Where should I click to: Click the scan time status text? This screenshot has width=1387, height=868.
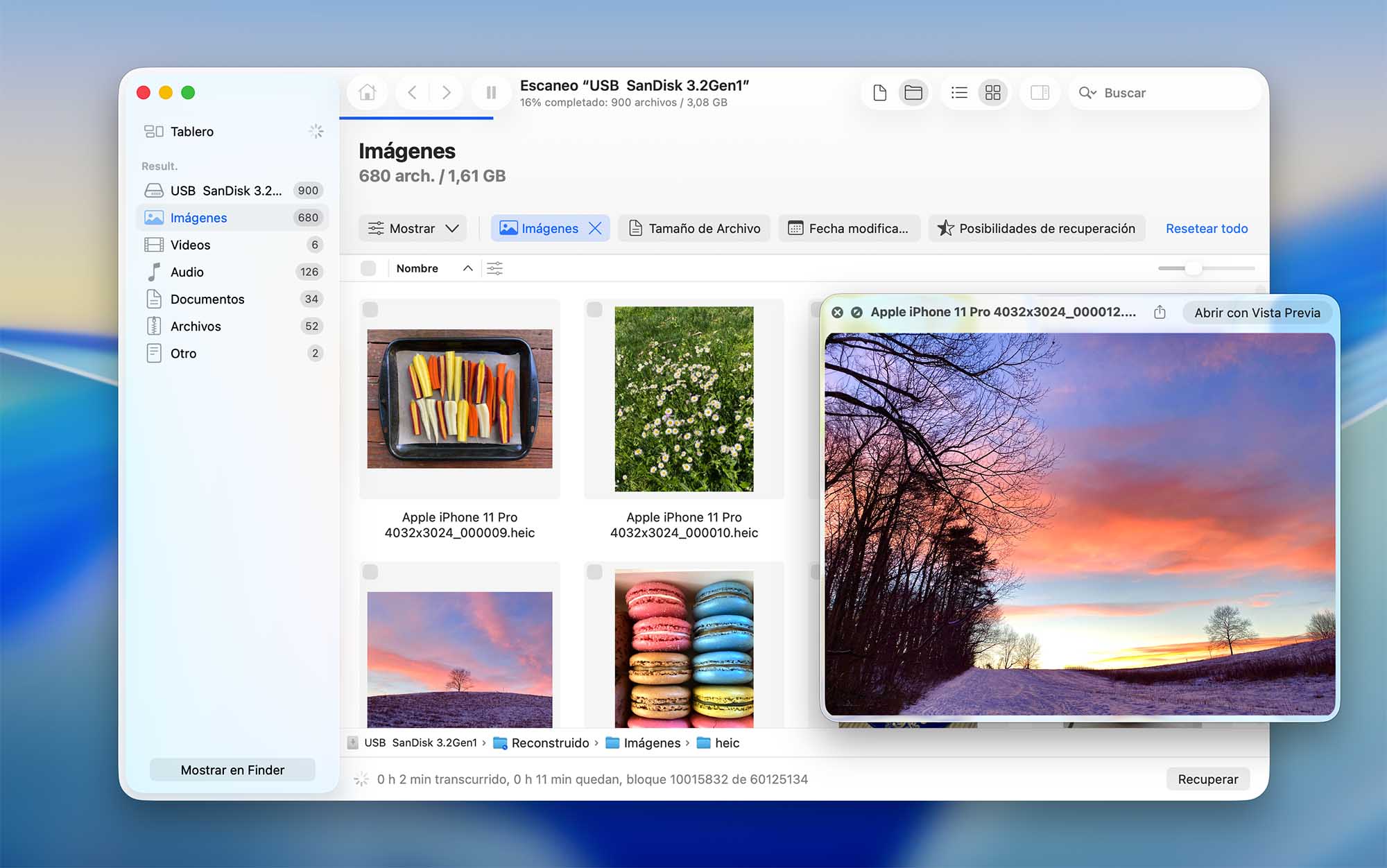592,779
